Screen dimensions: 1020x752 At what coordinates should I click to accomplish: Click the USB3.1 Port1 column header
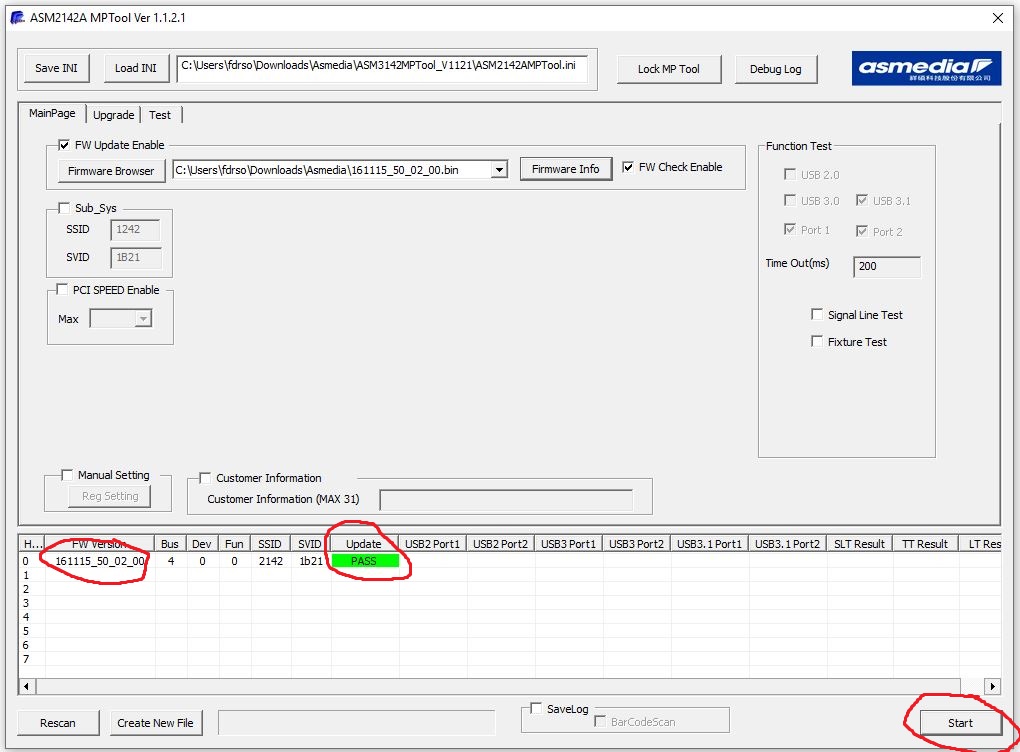point(709,544)
